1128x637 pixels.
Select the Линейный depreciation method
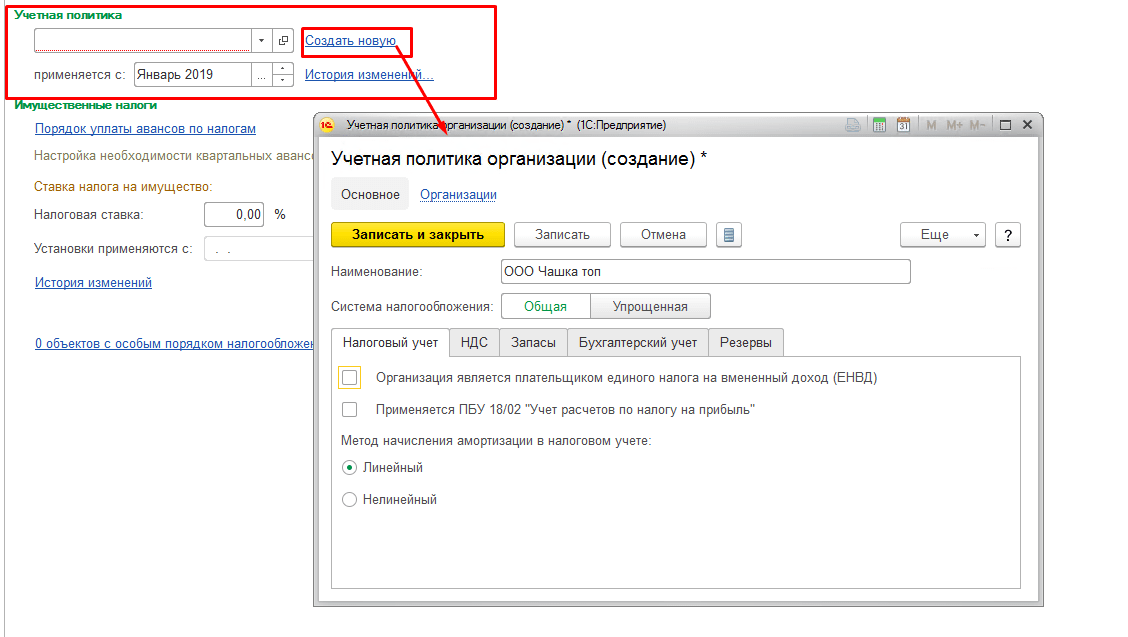click(350, 468)
